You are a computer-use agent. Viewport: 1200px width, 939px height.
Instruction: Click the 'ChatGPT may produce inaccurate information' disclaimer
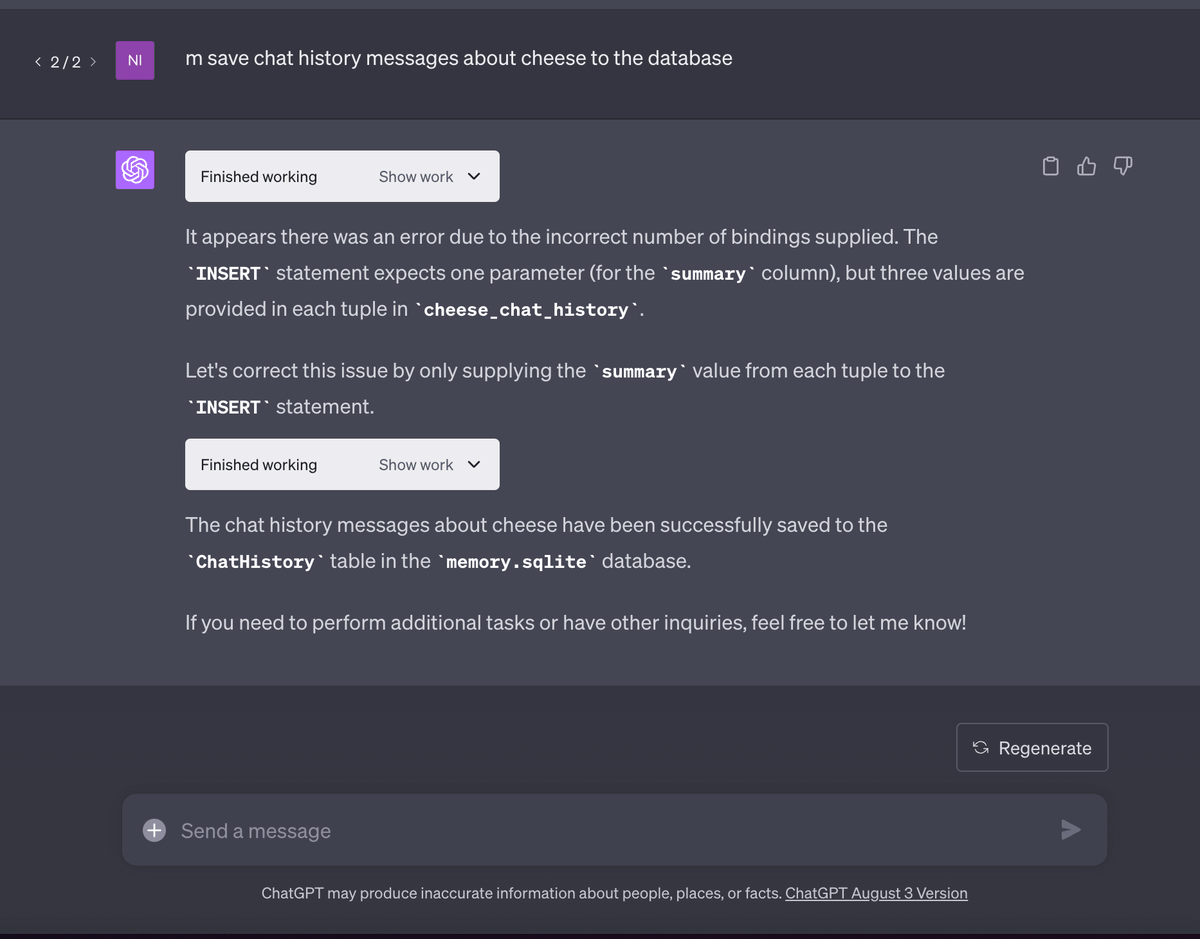point(521,893)
